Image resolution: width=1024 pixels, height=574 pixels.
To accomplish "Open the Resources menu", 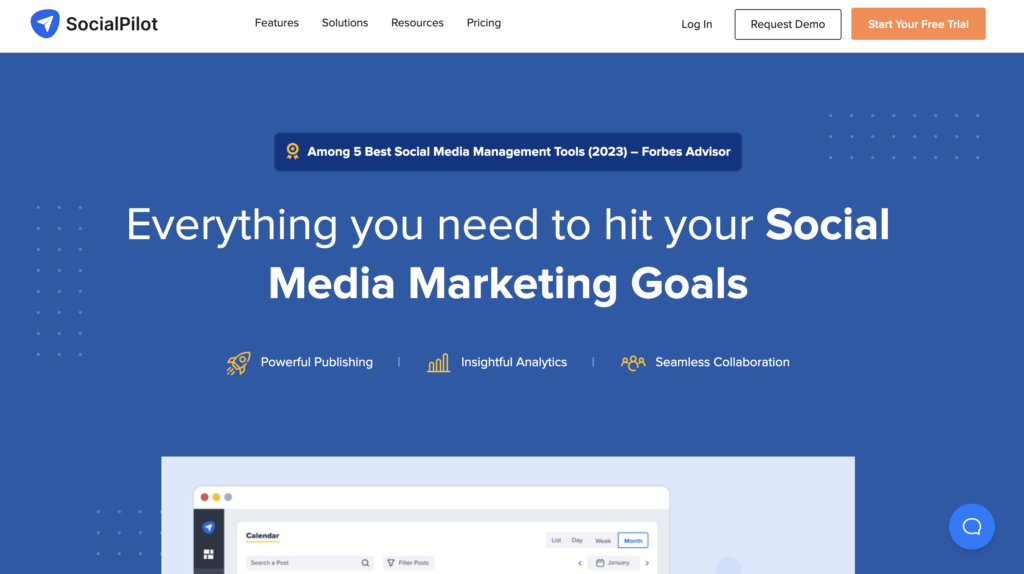I will coord(417,23).
